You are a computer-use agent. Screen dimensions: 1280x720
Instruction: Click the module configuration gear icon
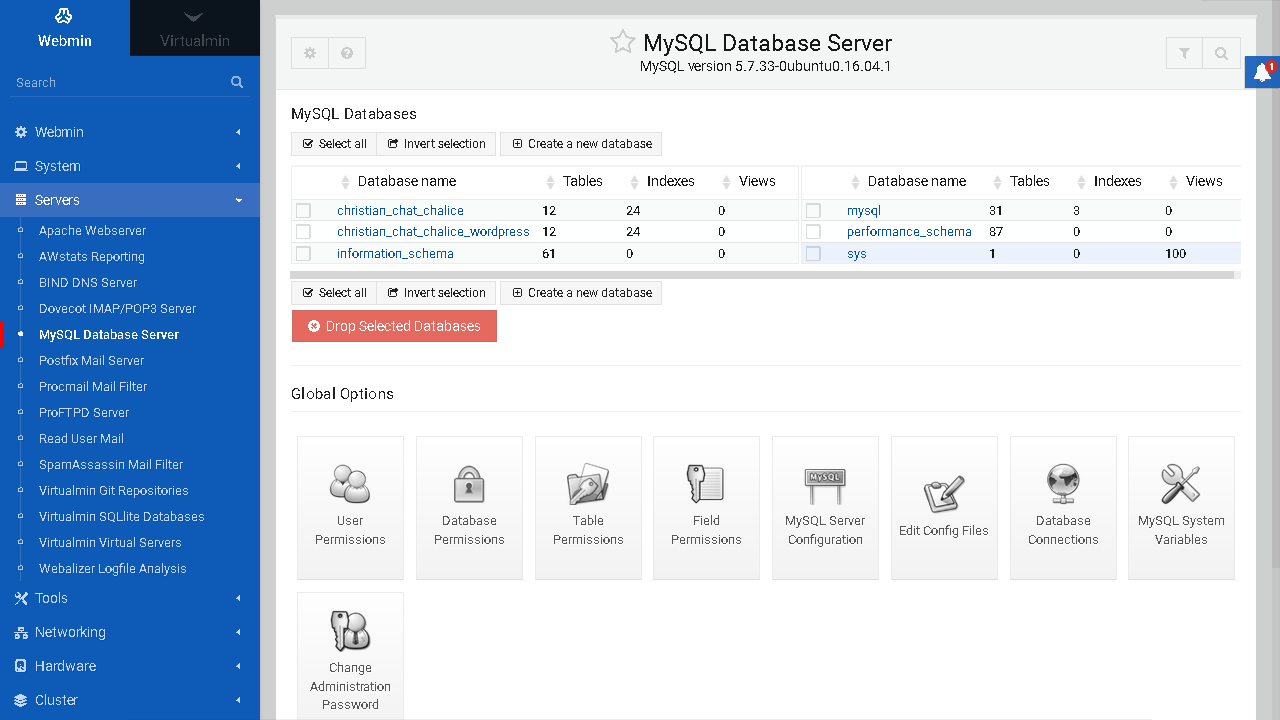pyautogui.click(x=310, y=53)
